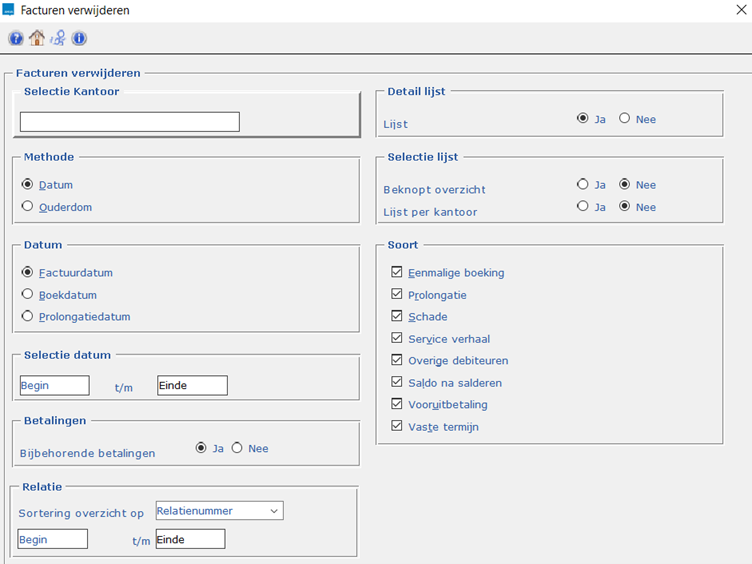This screenshot has width=752, height=564.
Task: Uncheck the Eenmalige boeking checkbox
Action: [x=397, y=273]
